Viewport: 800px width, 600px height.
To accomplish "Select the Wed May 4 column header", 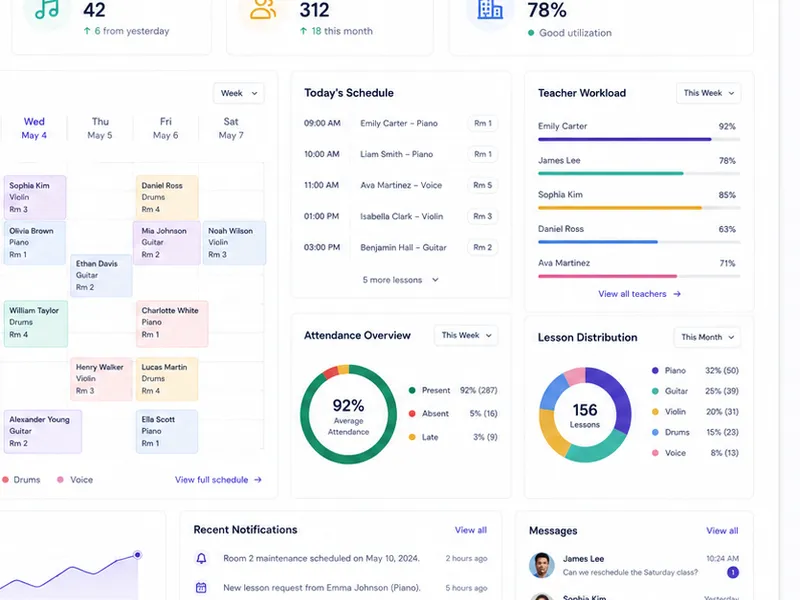I will (34, 128).
